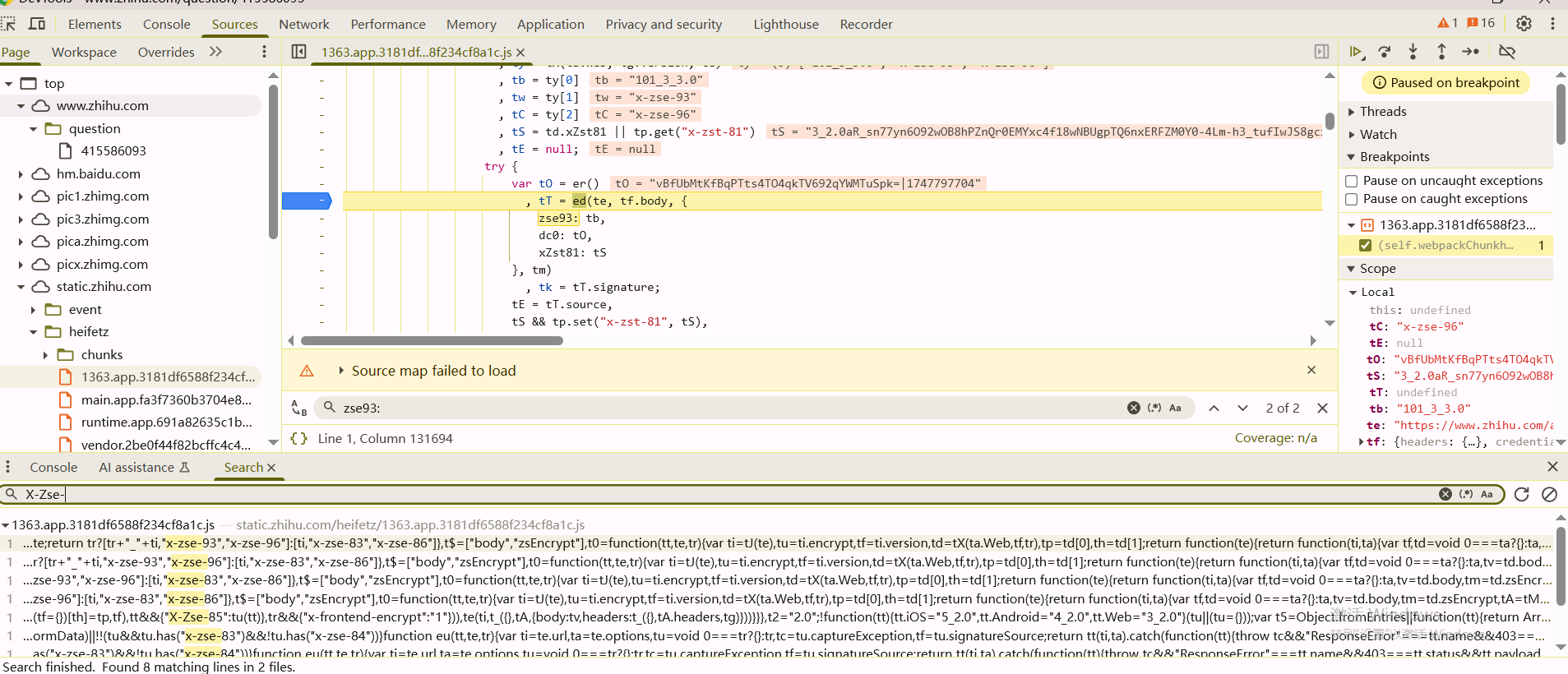Viewport: 1568px width, 674px height.
Task: Open the Console drawer tab
Action: (x=53, y=467)
